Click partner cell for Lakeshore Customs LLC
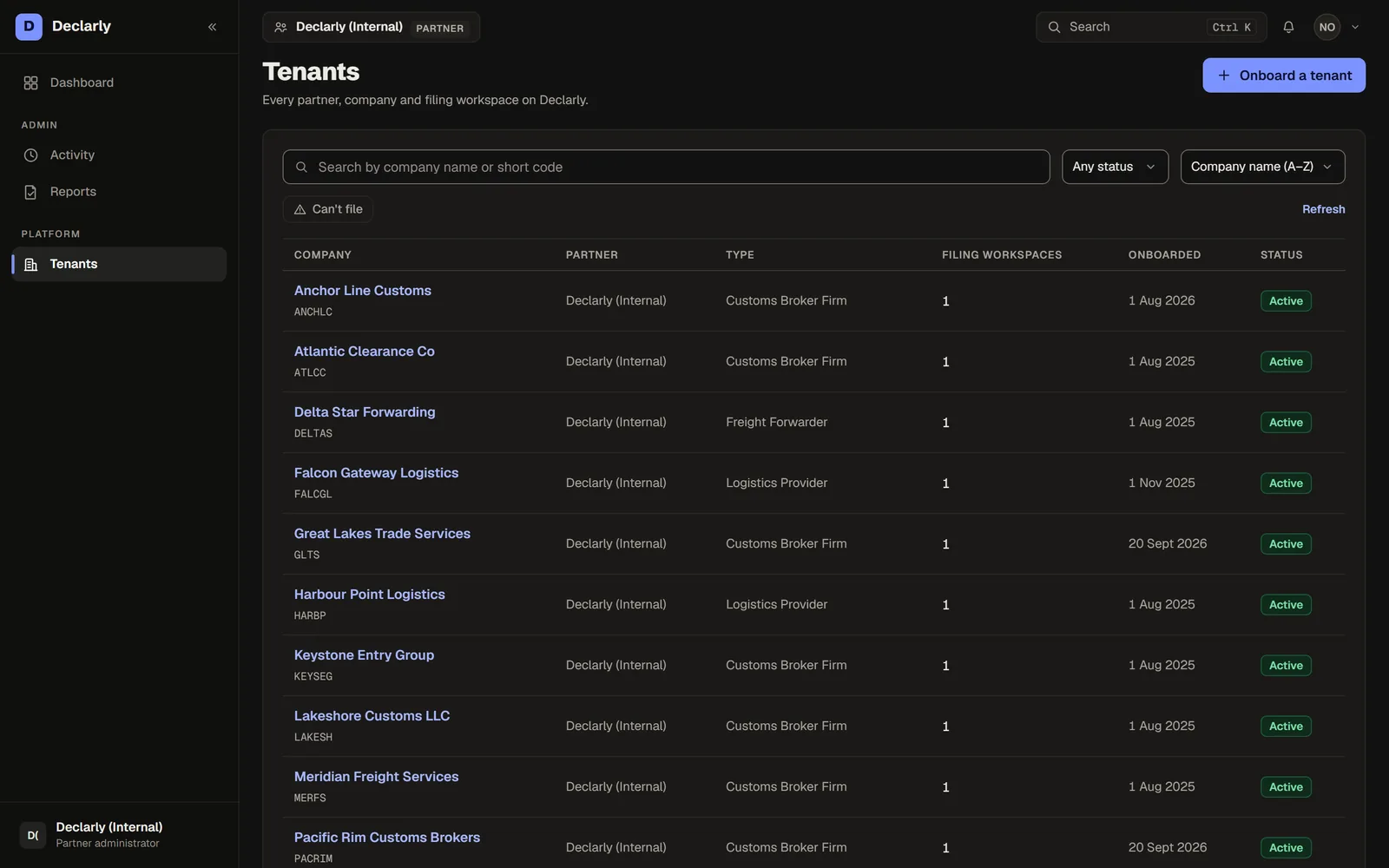Screen dimensions: 1389x868 pyautogui.click(x=616, y=727)
